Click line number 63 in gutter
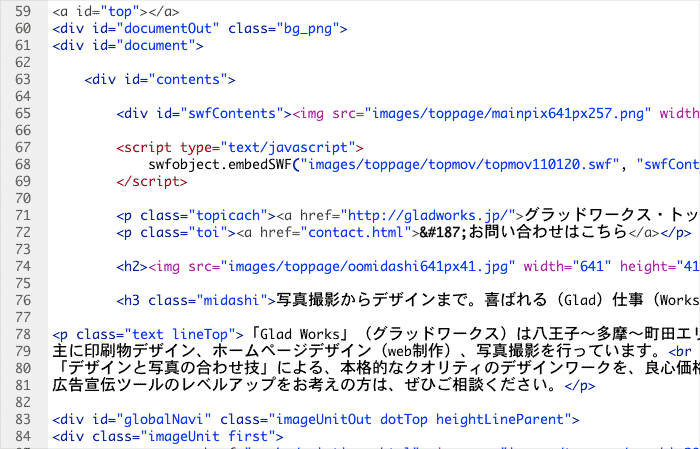Viewport: 700px width, 449px height. [23, 79]
